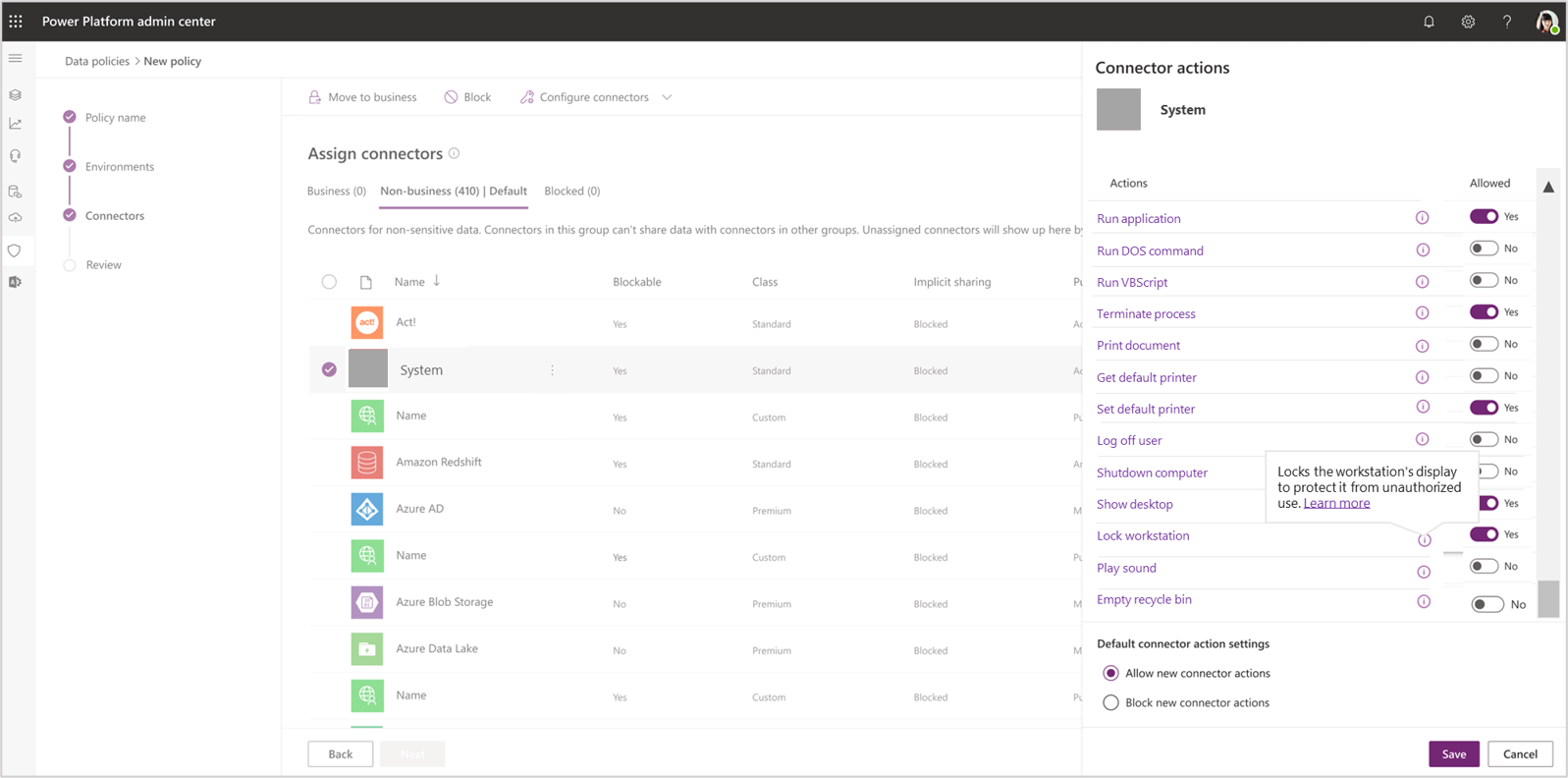Screen dimensions: 1568x778
Task: Click info icon for Run DOS command
Action: (x=1422, y=250)
